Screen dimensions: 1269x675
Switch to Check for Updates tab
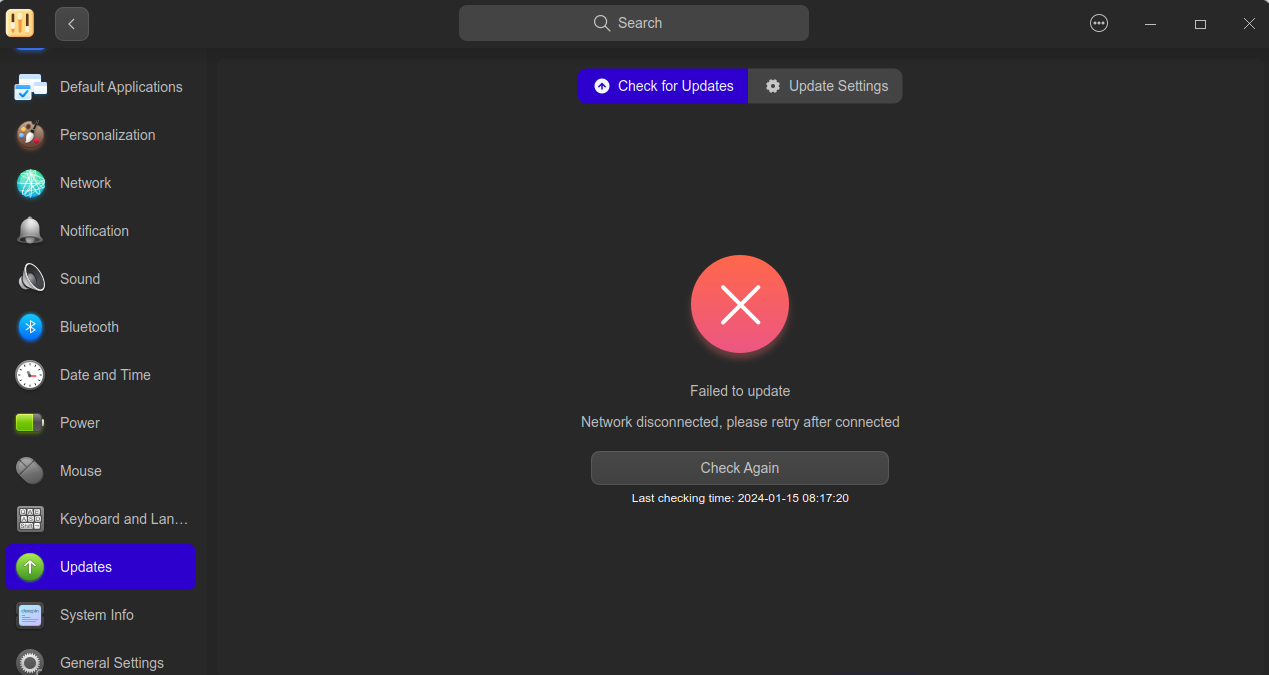[663, 86]
